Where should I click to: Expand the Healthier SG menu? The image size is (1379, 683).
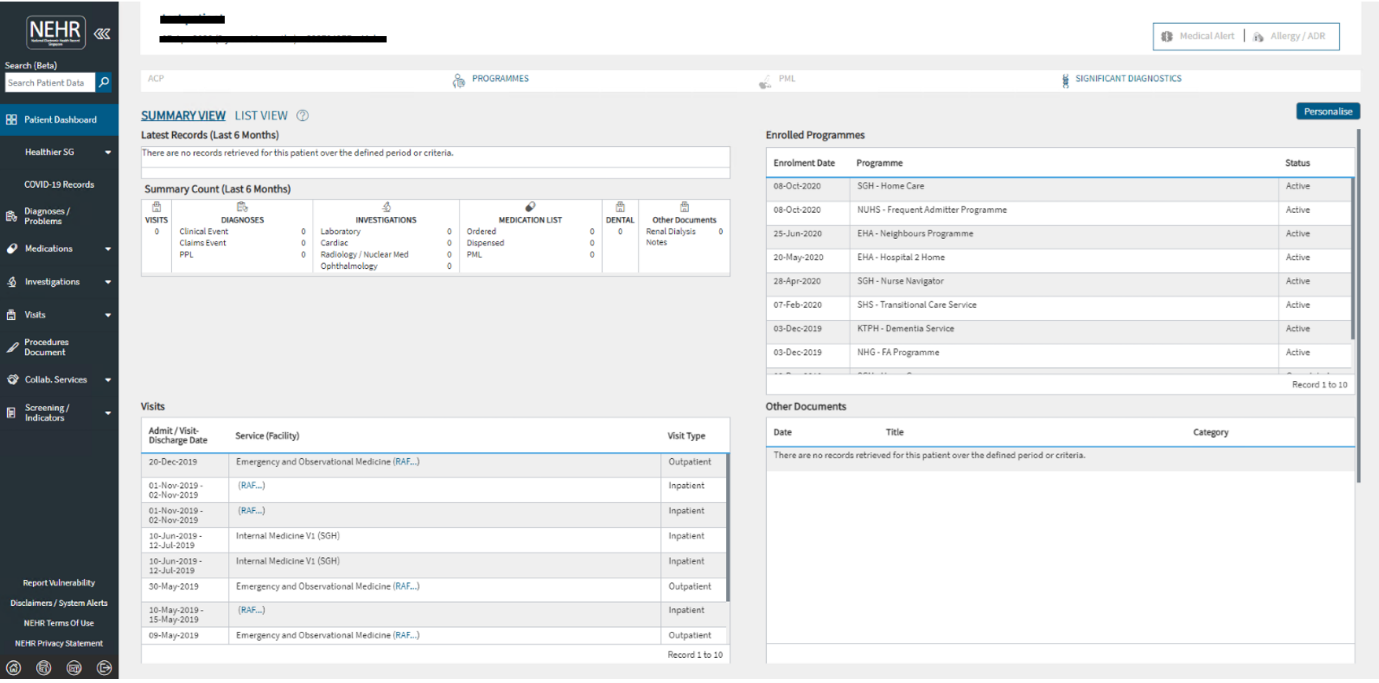click(x=108, y=153)
